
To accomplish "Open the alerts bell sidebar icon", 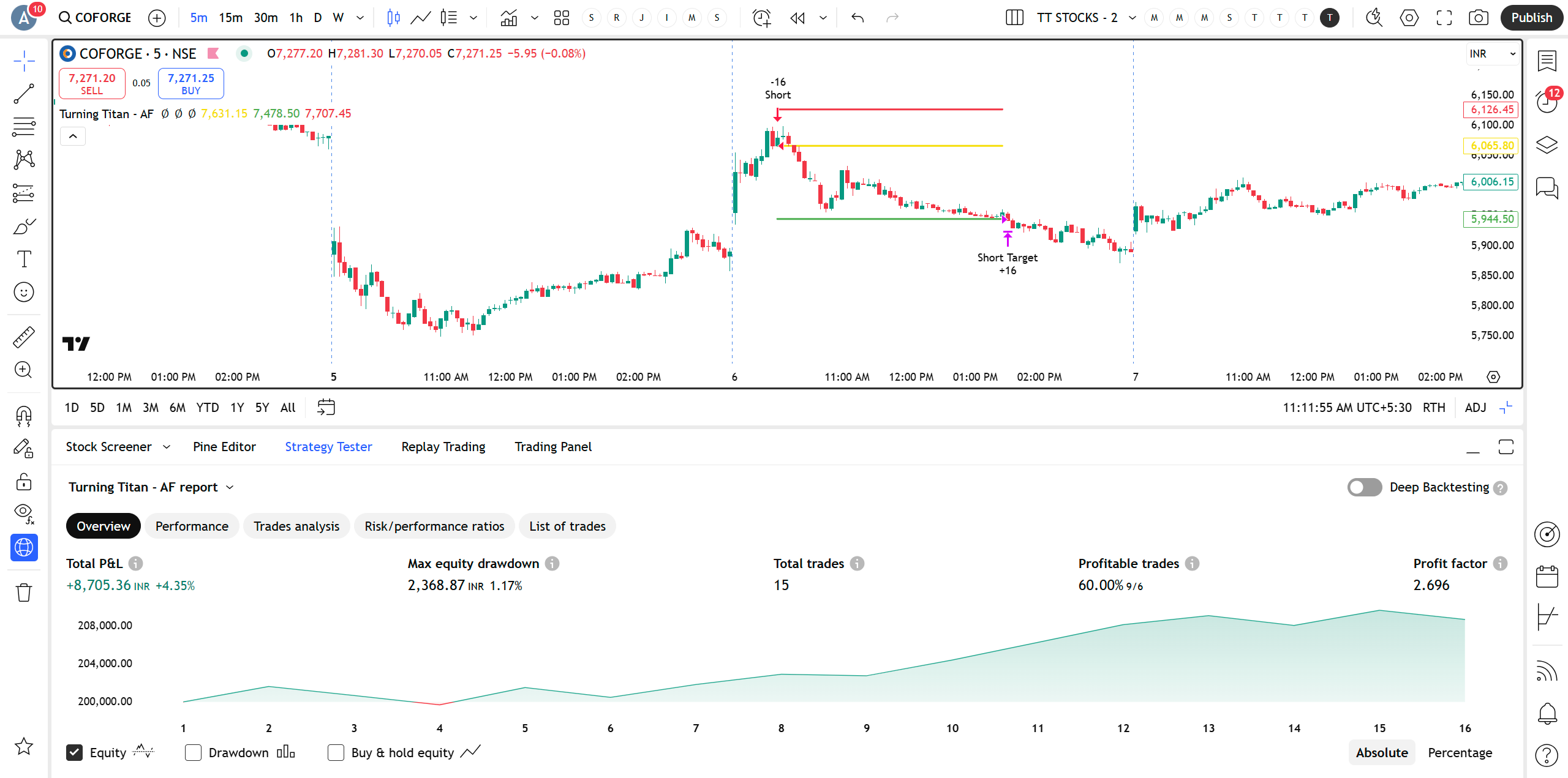I will pyautogui.click(x=1547, y=714).
